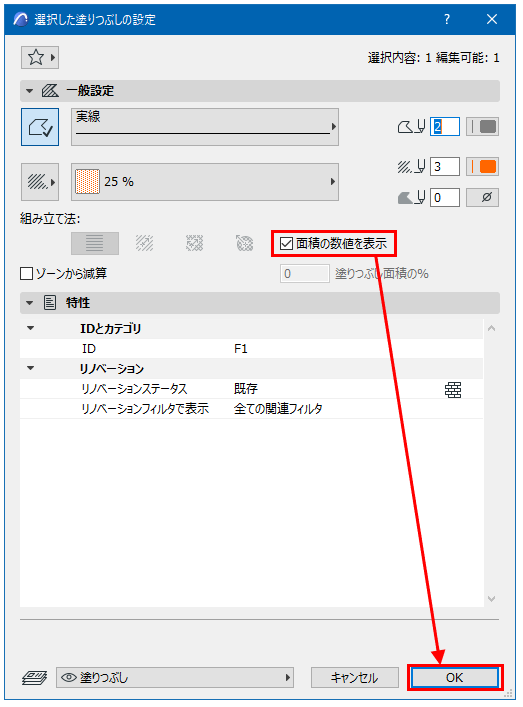Select the fourth distorted fill method icon

click(x=244, y=243)
